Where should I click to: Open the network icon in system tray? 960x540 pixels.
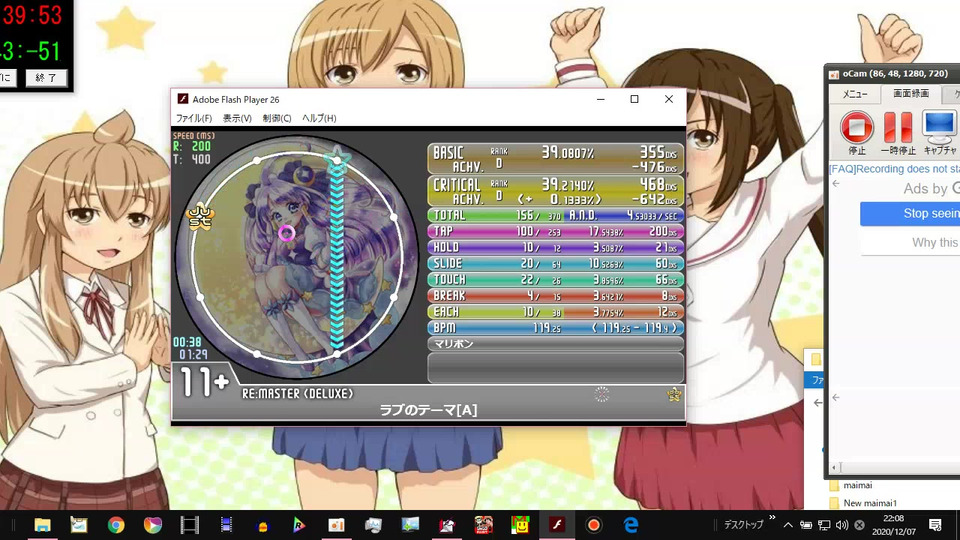824,525
